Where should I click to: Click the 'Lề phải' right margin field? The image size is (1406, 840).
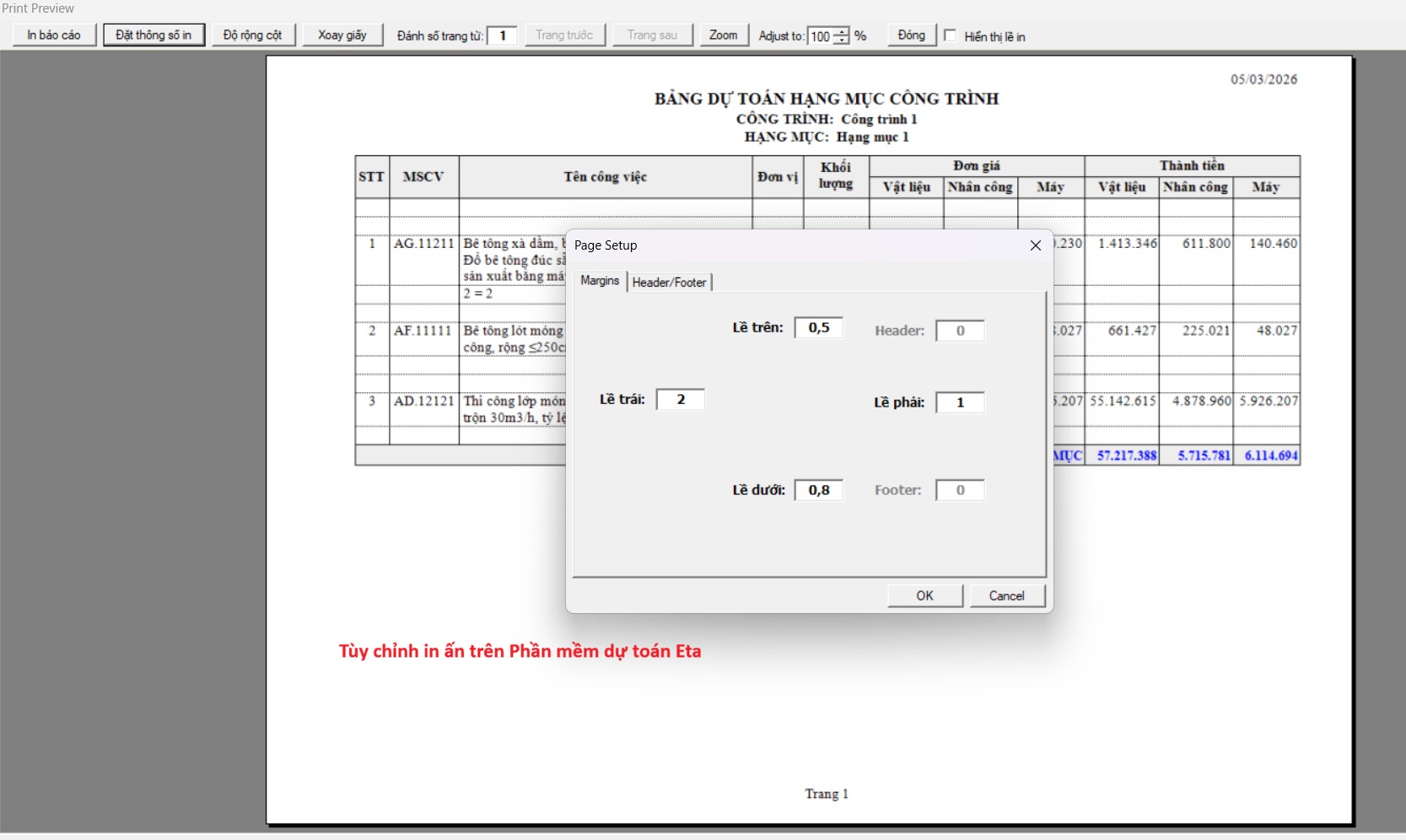point(960,403)
